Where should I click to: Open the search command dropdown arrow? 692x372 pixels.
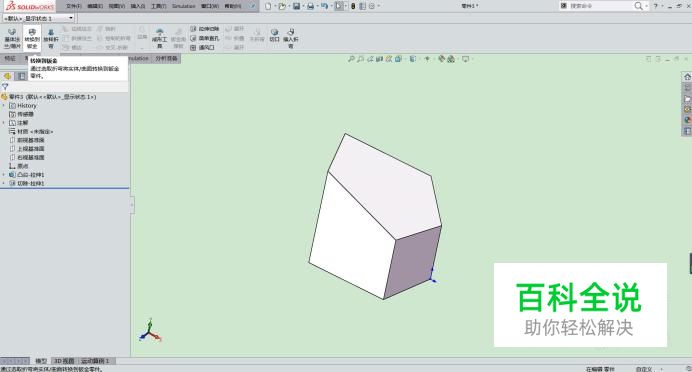coord(647,6)
